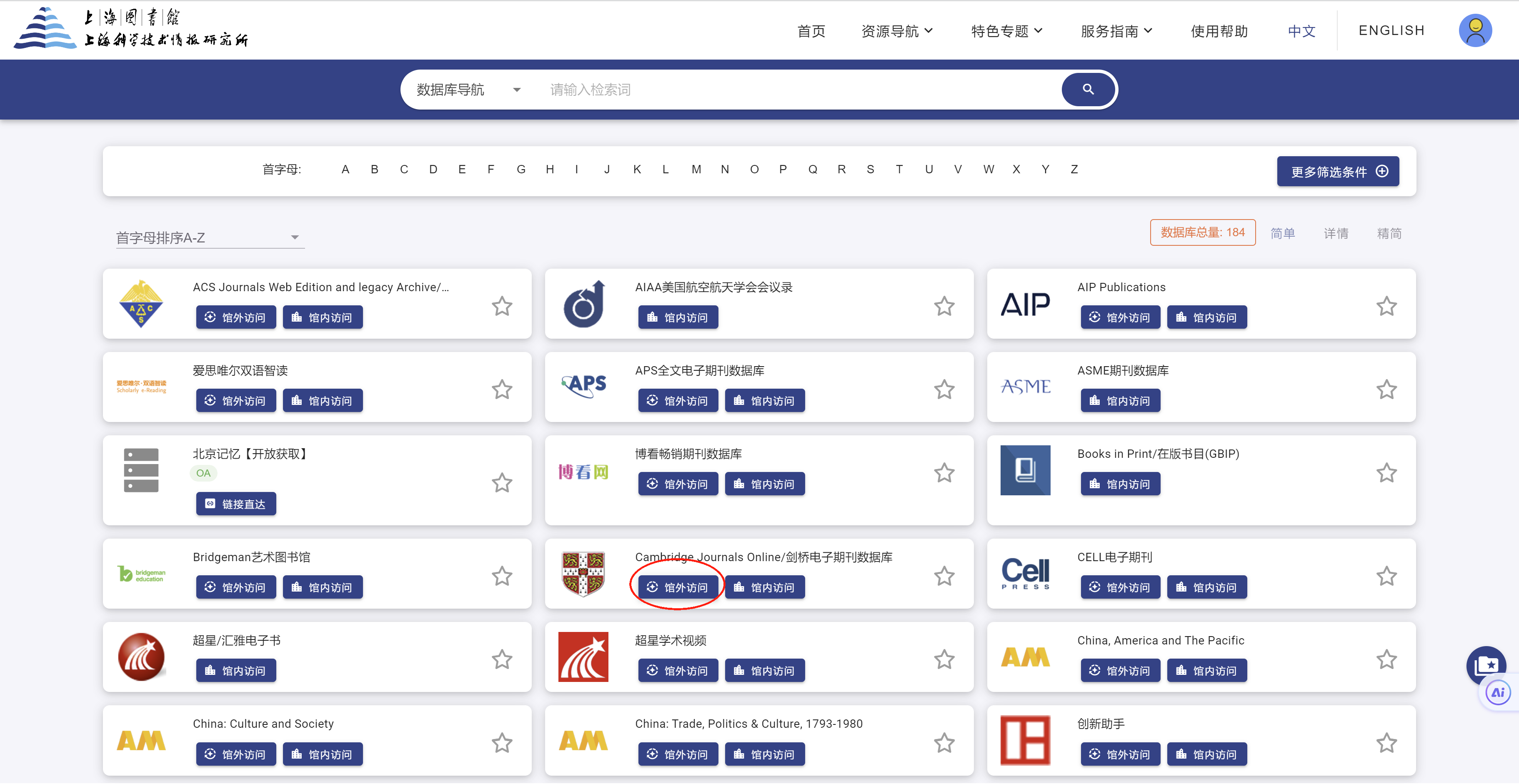
Task: Go to 首页 in top navigation
Action: pos(811,31)
